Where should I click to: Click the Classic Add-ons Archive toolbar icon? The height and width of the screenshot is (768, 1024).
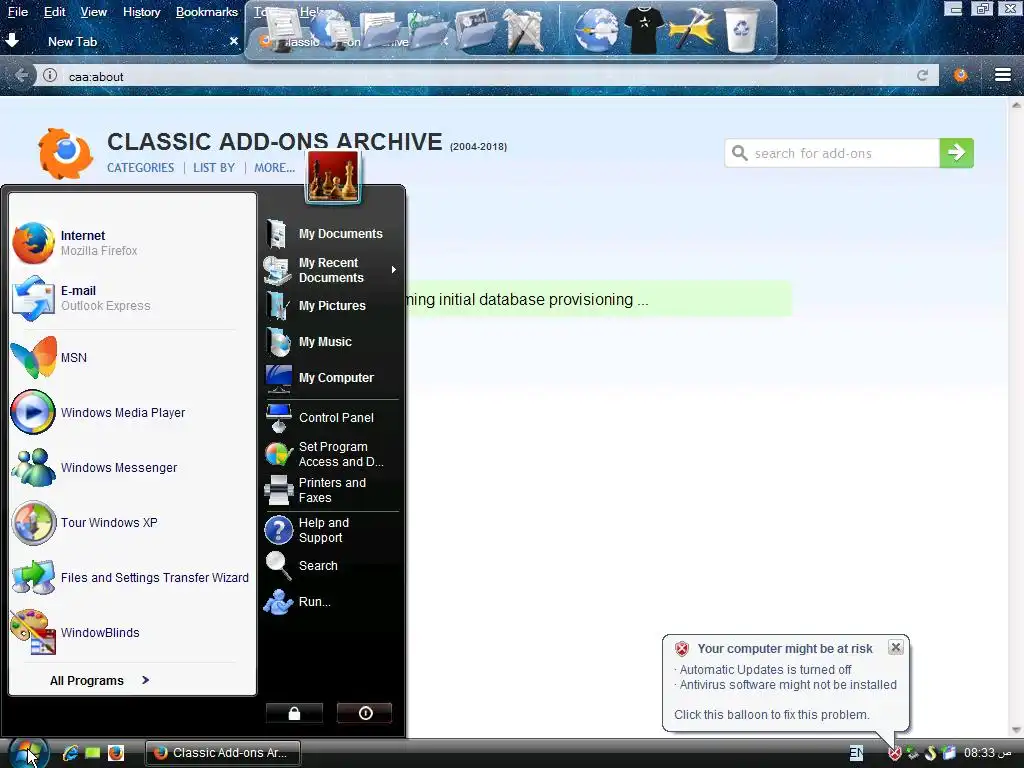(x=961, y=76)
